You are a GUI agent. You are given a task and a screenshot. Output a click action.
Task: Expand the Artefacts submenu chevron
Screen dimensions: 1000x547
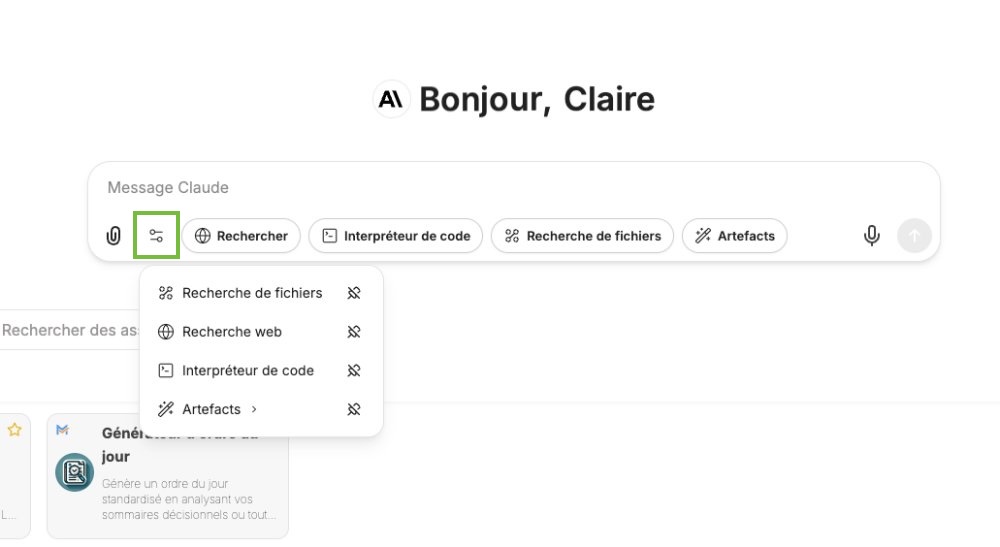[x=255, y=409]
